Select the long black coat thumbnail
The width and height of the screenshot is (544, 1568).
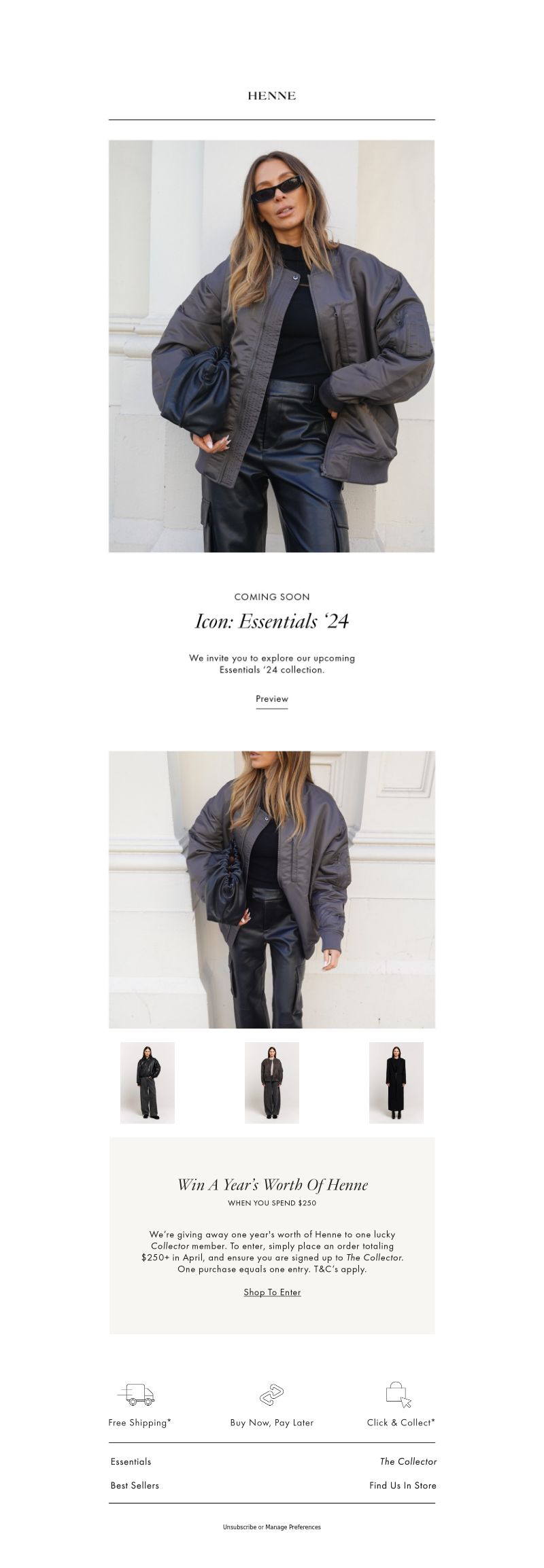click(x=396, y=1082)
